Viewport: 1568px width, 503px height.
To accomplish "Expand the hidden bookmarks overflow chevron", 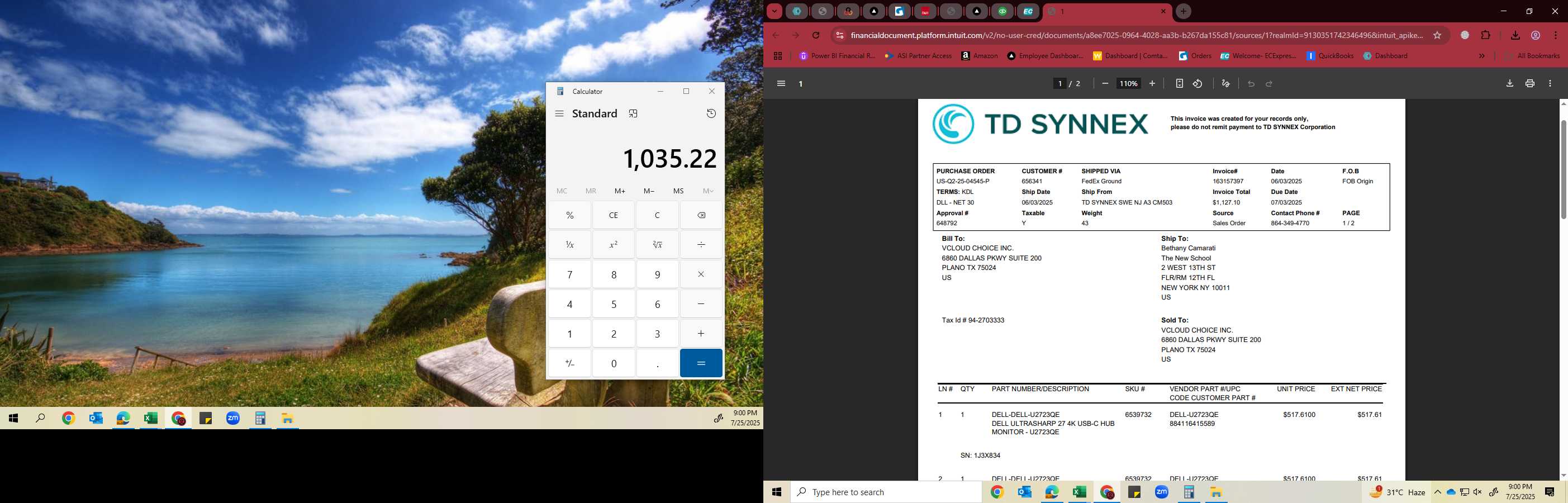I will click(1481, 56).
